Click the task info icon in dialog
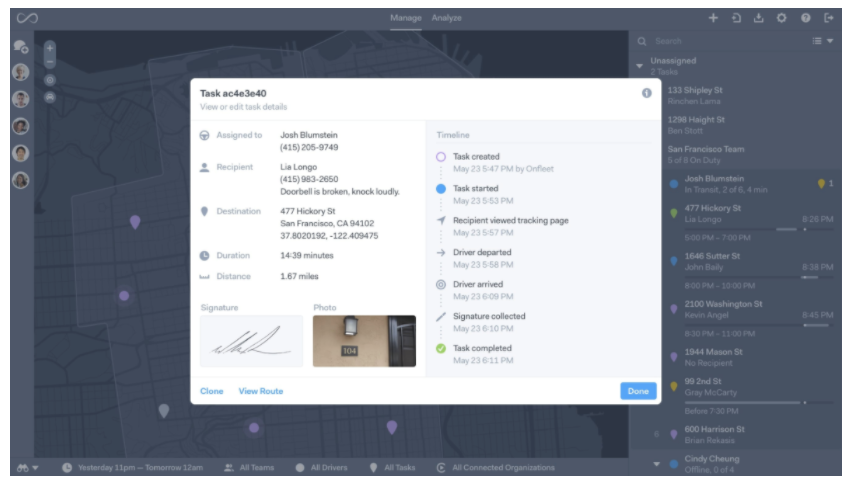The width and height of the screenshot is (858, 488). (647, 93)
